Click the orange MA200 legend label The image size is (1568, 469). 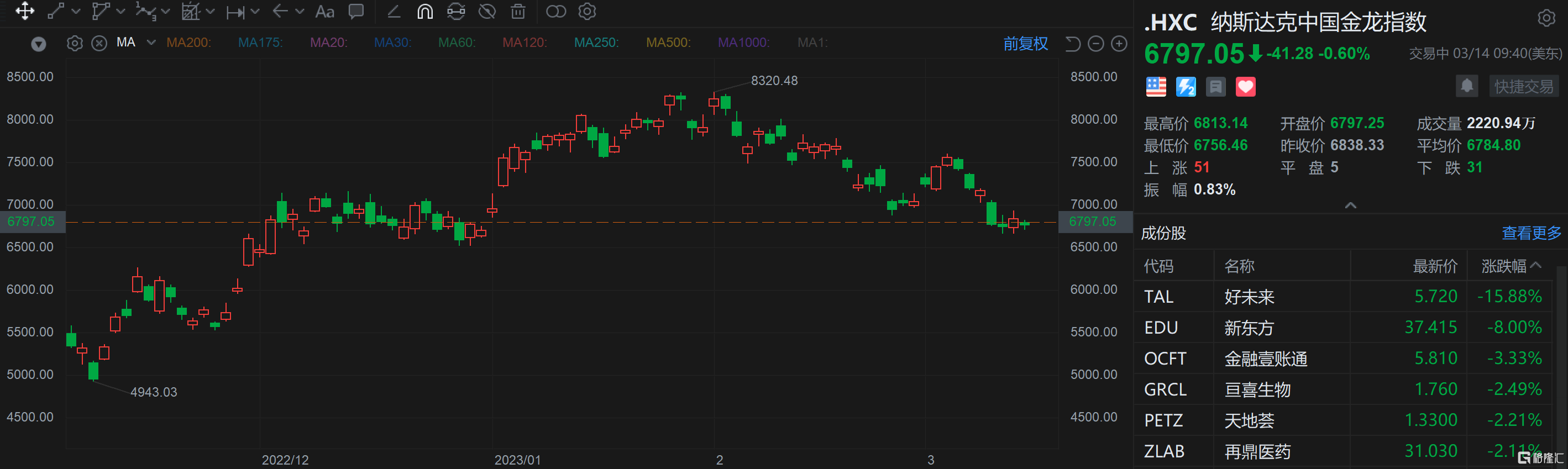[188, 43]
